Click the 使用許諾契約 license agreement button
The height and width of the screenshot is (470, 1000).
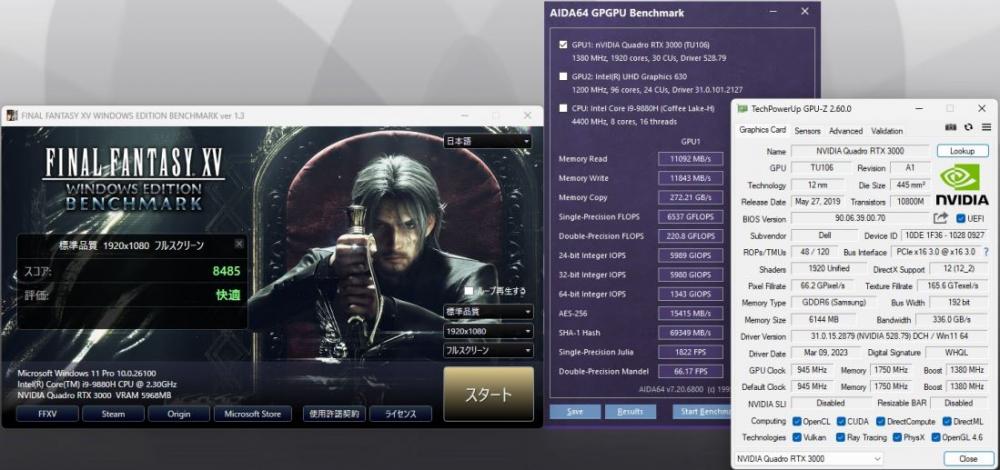pyautogui.click(x=334, y=414)
